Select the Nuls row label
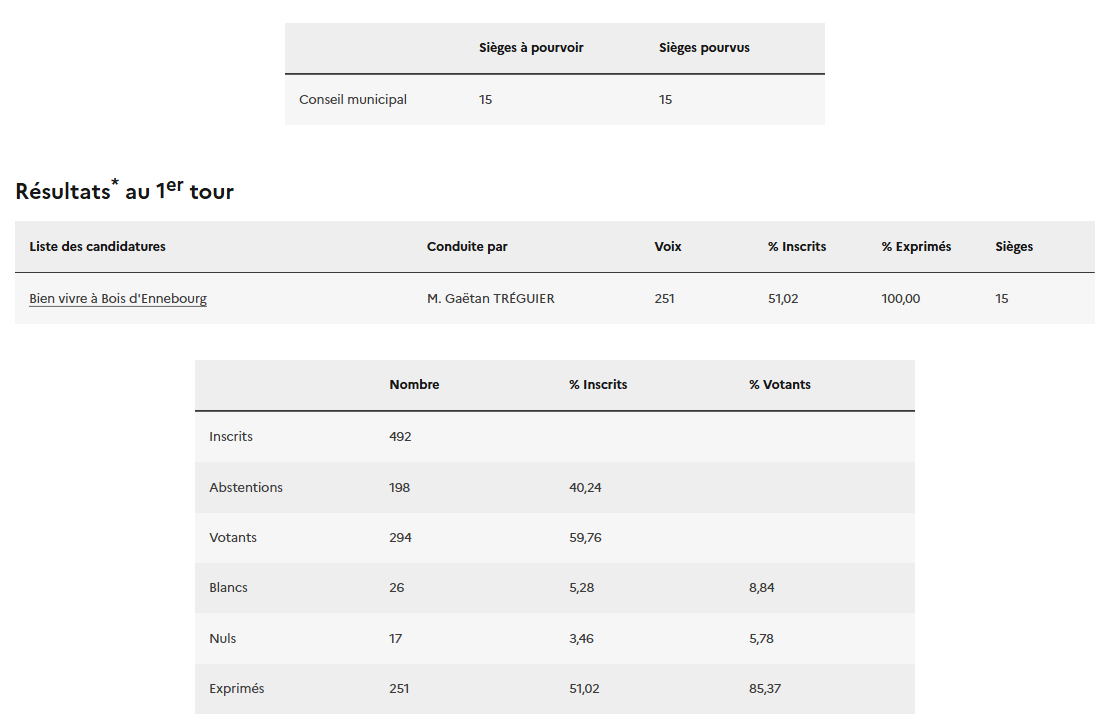Screen dimensions: 1112x728 tap(223, 639)
